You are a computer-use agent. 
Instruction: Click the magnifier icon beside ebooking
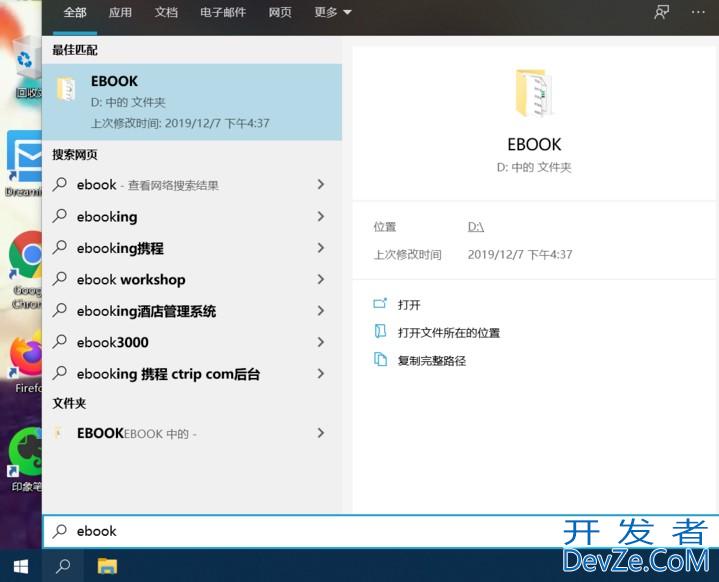pyautogui.click(x=60, y=216)
